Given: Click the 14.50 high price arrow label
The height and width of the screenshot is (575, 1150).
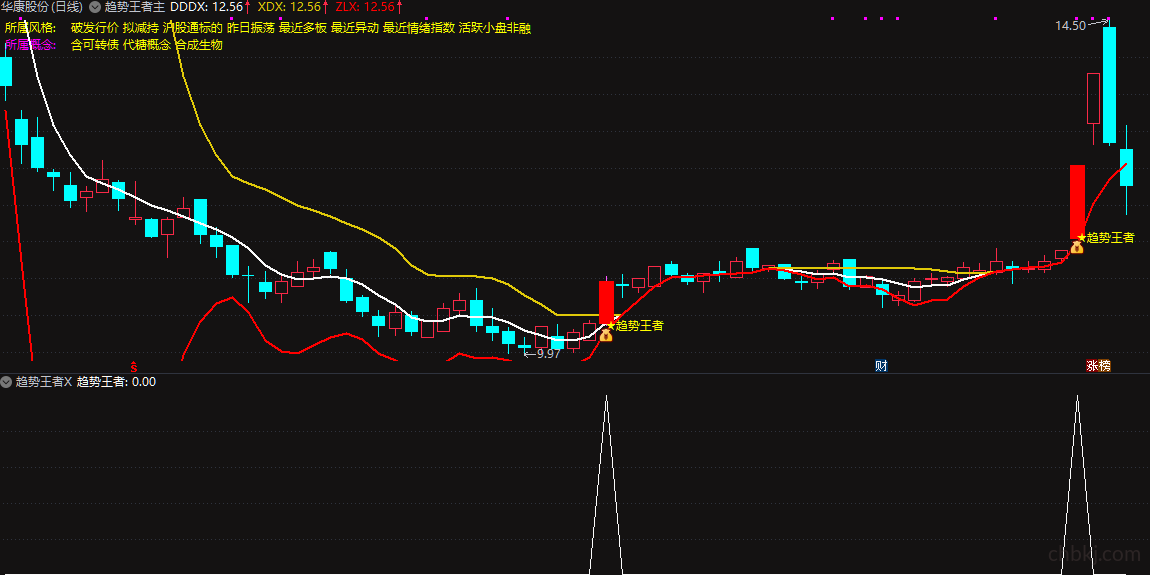Looking at the screenshot, I should pos(1080,25).
